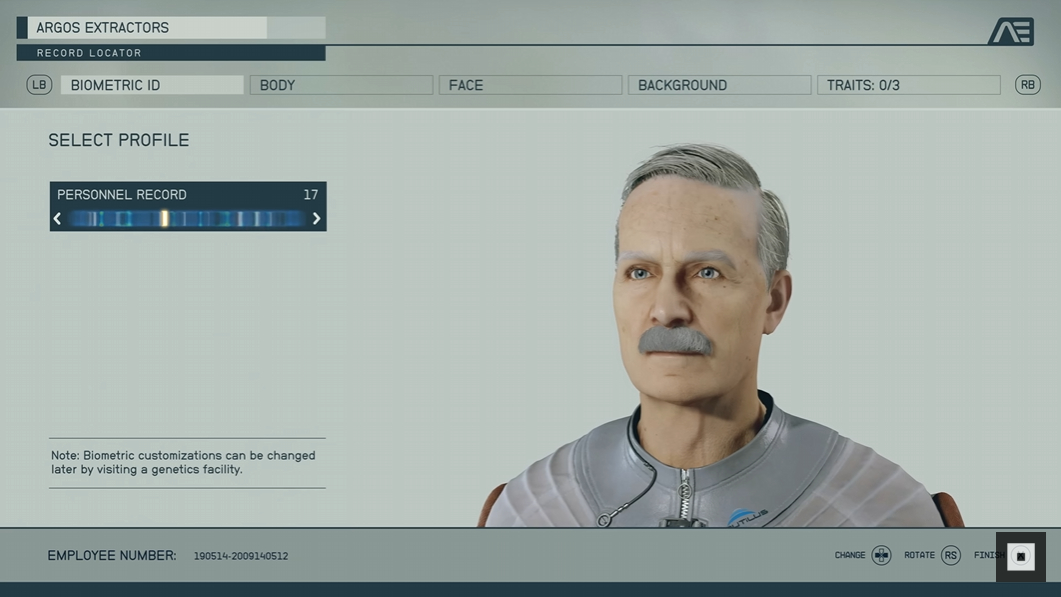Click the Argos Extractors title
The width and height of the screenshot is (1061, 597).
coord(102,28)
